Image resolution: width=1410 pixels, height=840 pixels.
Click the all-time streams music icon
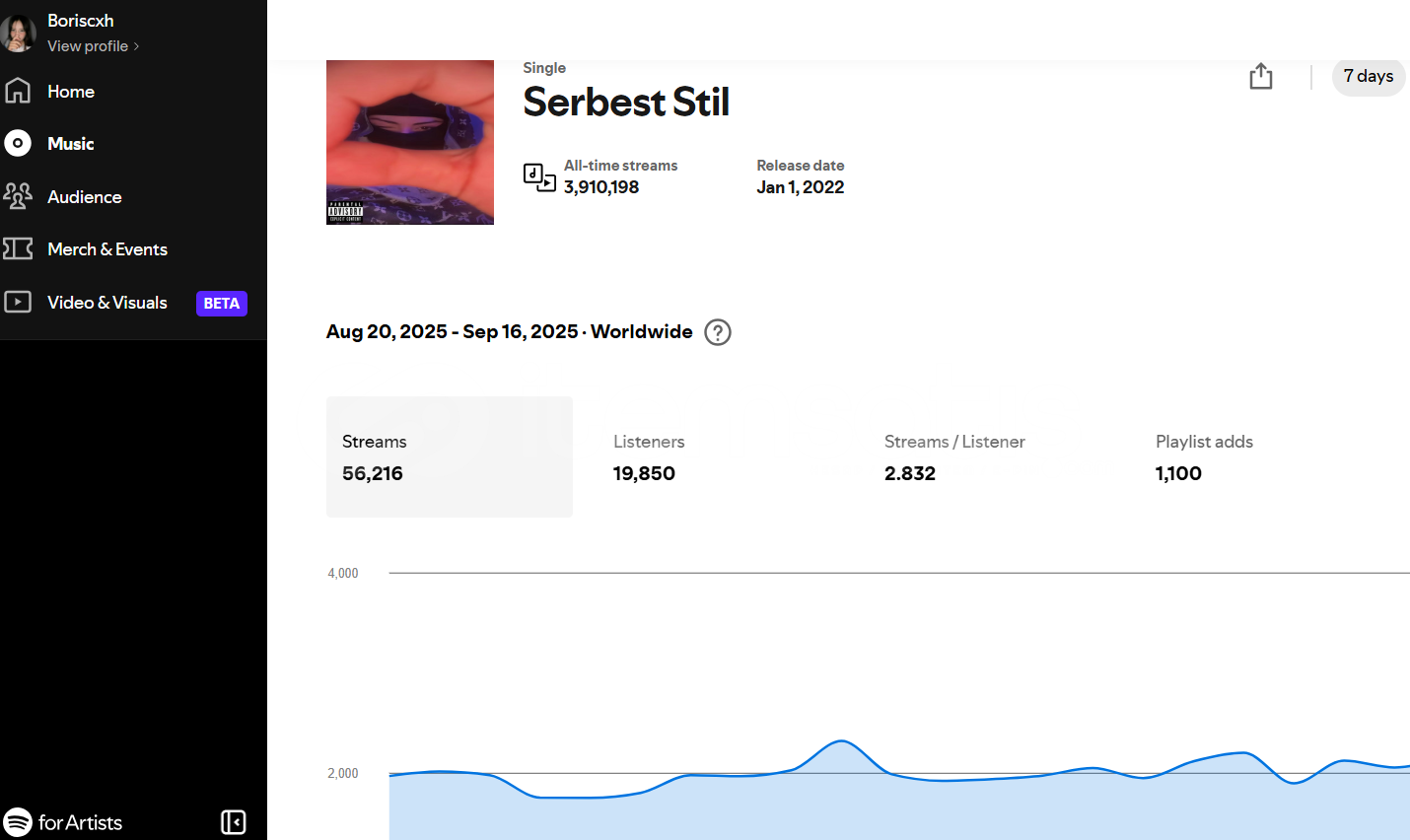click(539, 176)
